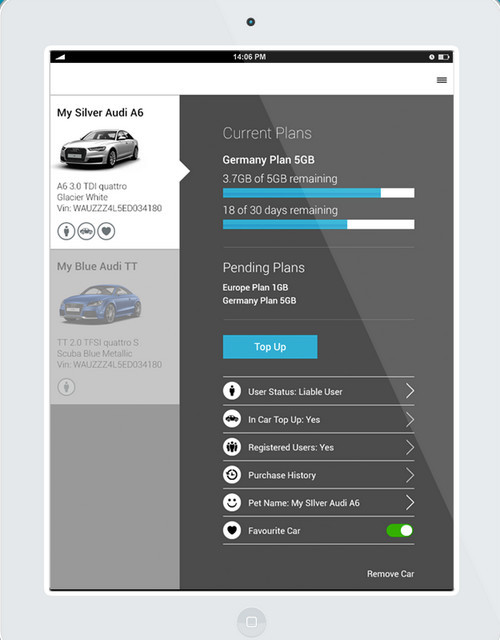Click the Registered Users group icon
The width and height of the screenshot is (500, 640).
coord(232,447)
